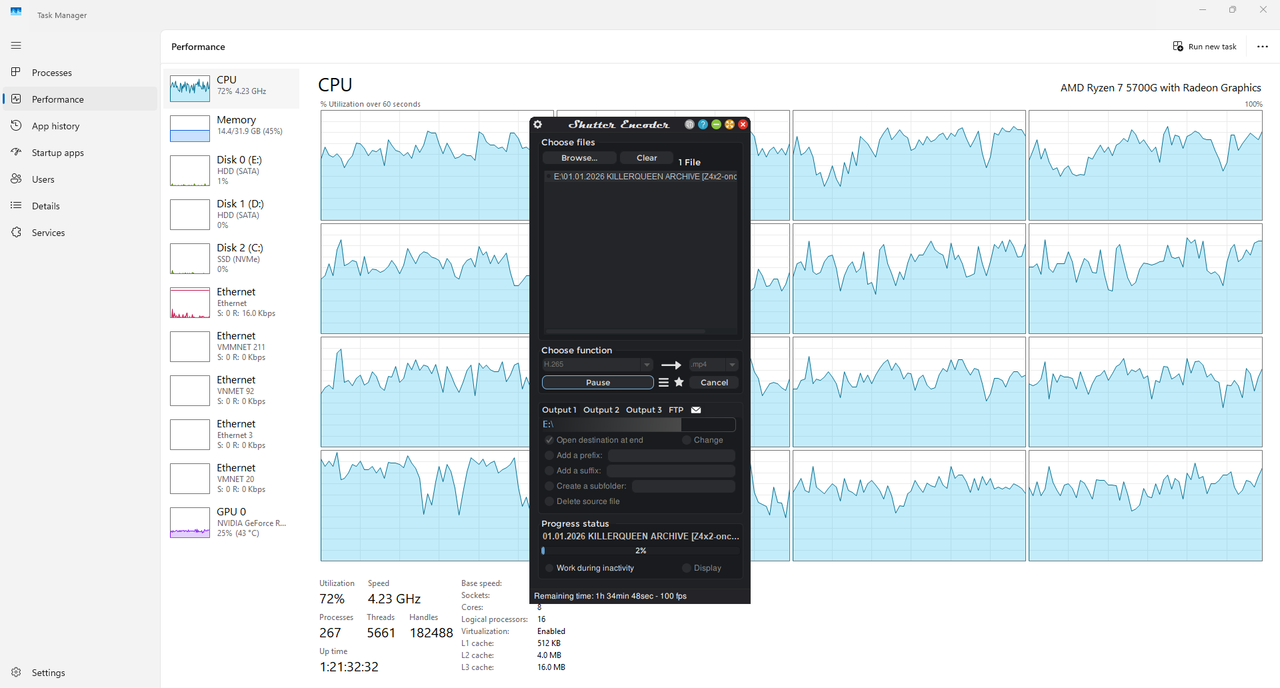This screenshot has height=688, width=1280.
Task: Click the green minimize circle in Shutter Encoder
Action: 716,124
